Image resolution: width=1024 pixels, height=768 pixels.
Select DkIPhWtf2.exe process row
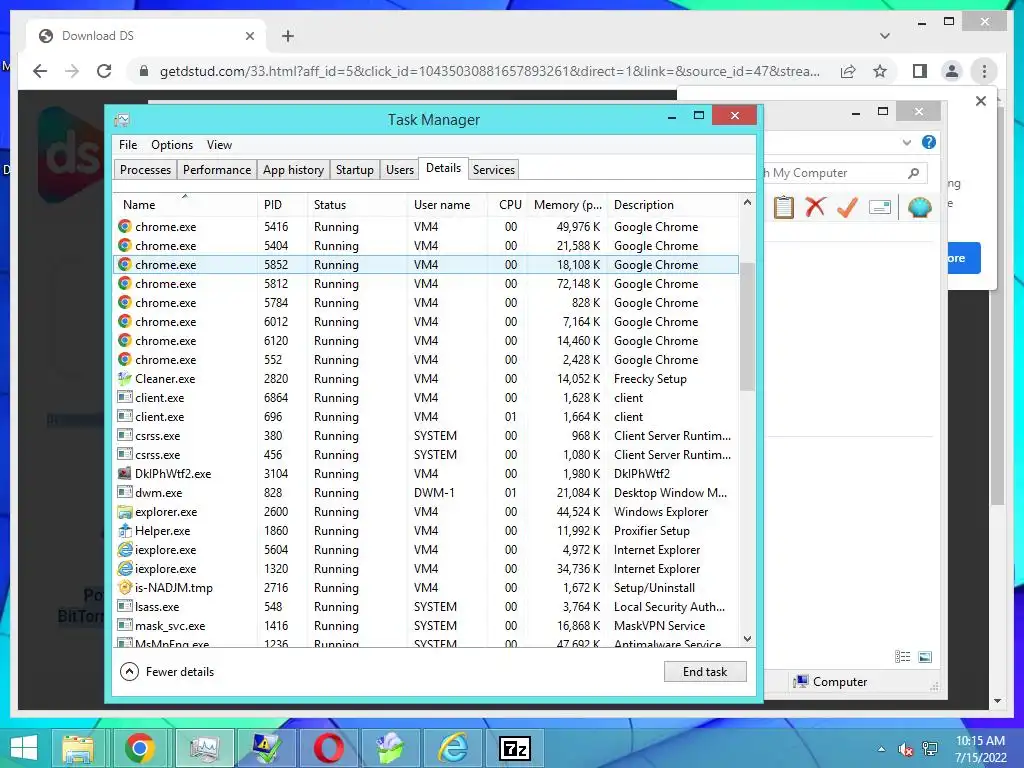click(x=426, y=473)
